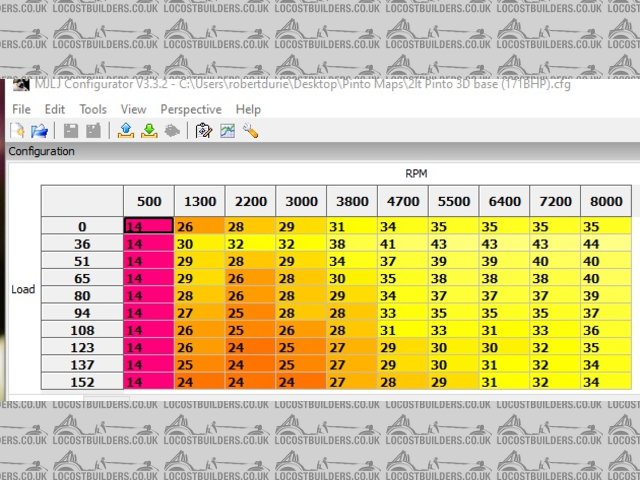Open the Tools menu

click(x=93, y=109)
